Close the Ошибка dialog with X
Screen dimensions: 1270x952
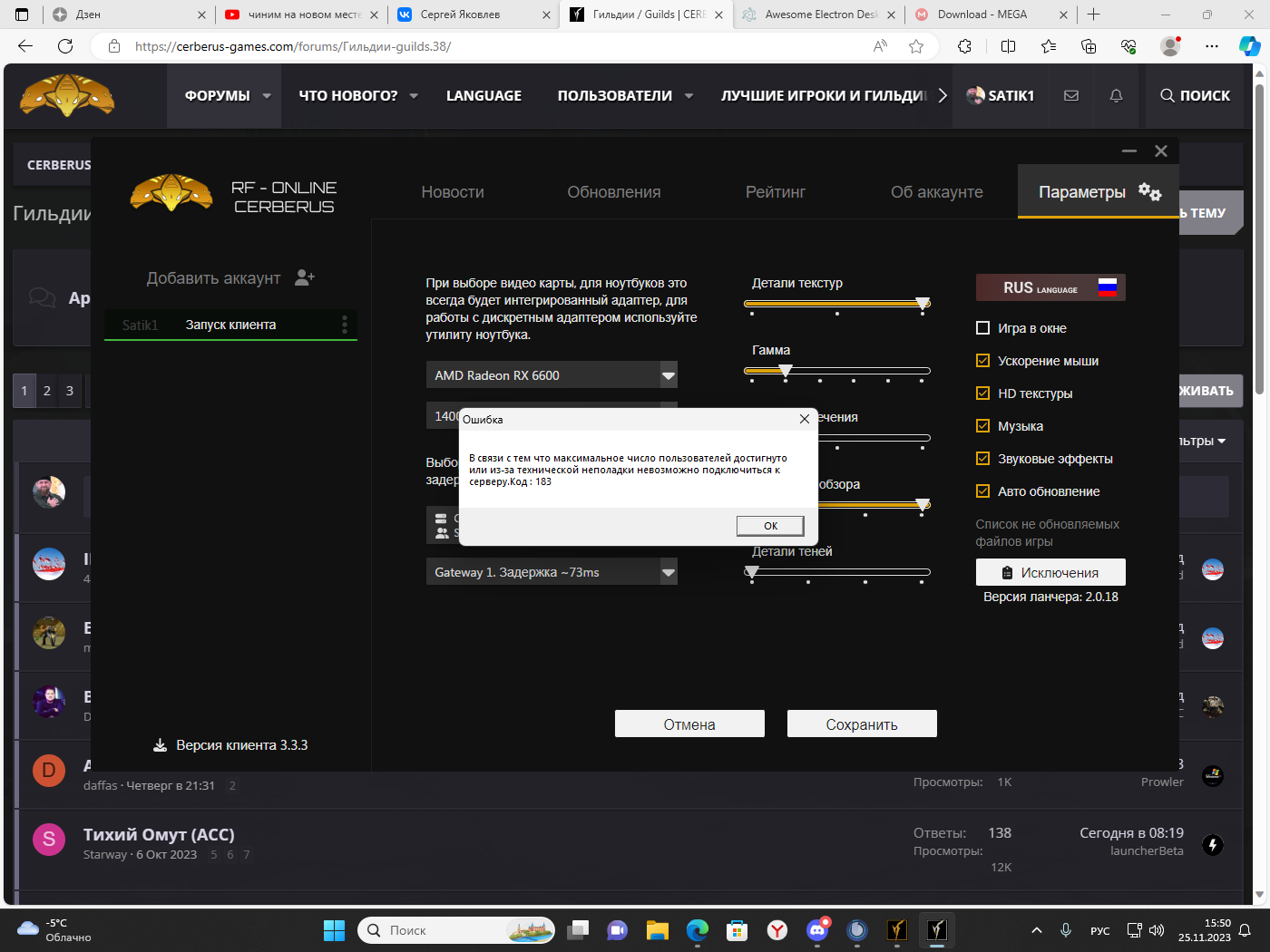[x=804, y=419]
